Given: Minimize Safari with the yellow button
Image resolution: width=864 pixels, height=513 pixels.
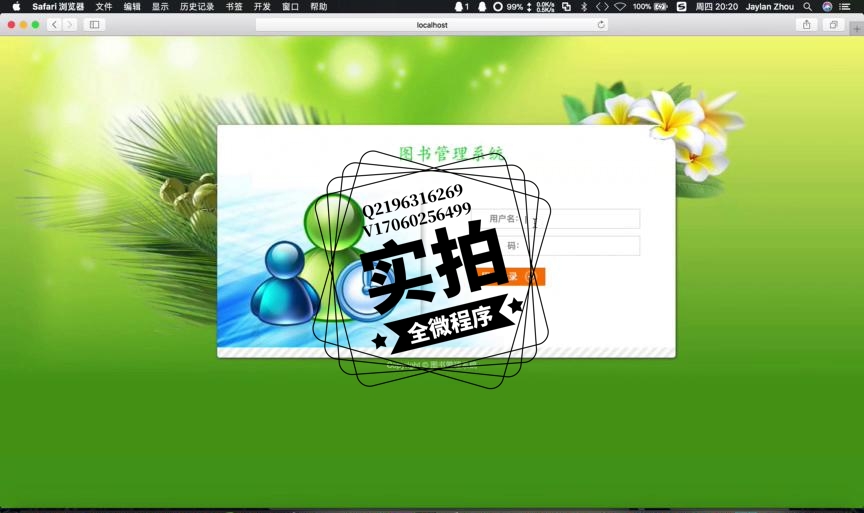Looking at the screenshot, I should (23, 25).
